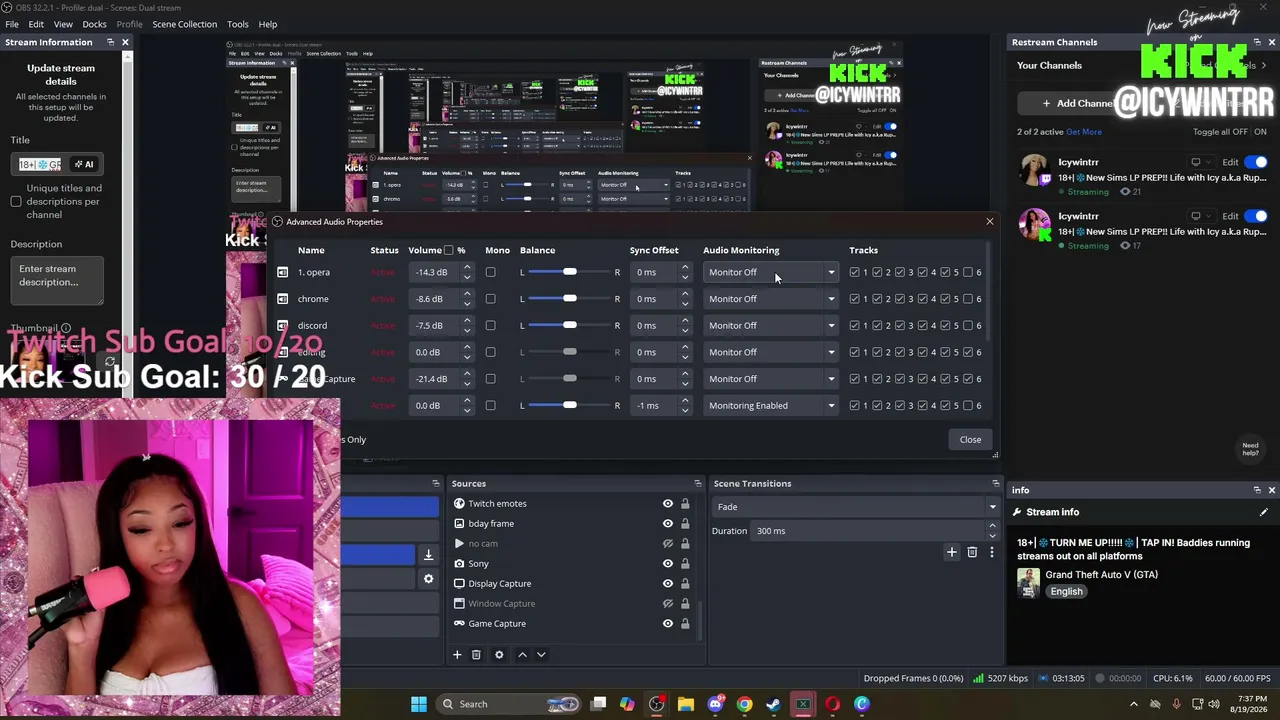Open the Fade transition dropdown
This screenshot has width=1280, height=720.
[855, 507]
